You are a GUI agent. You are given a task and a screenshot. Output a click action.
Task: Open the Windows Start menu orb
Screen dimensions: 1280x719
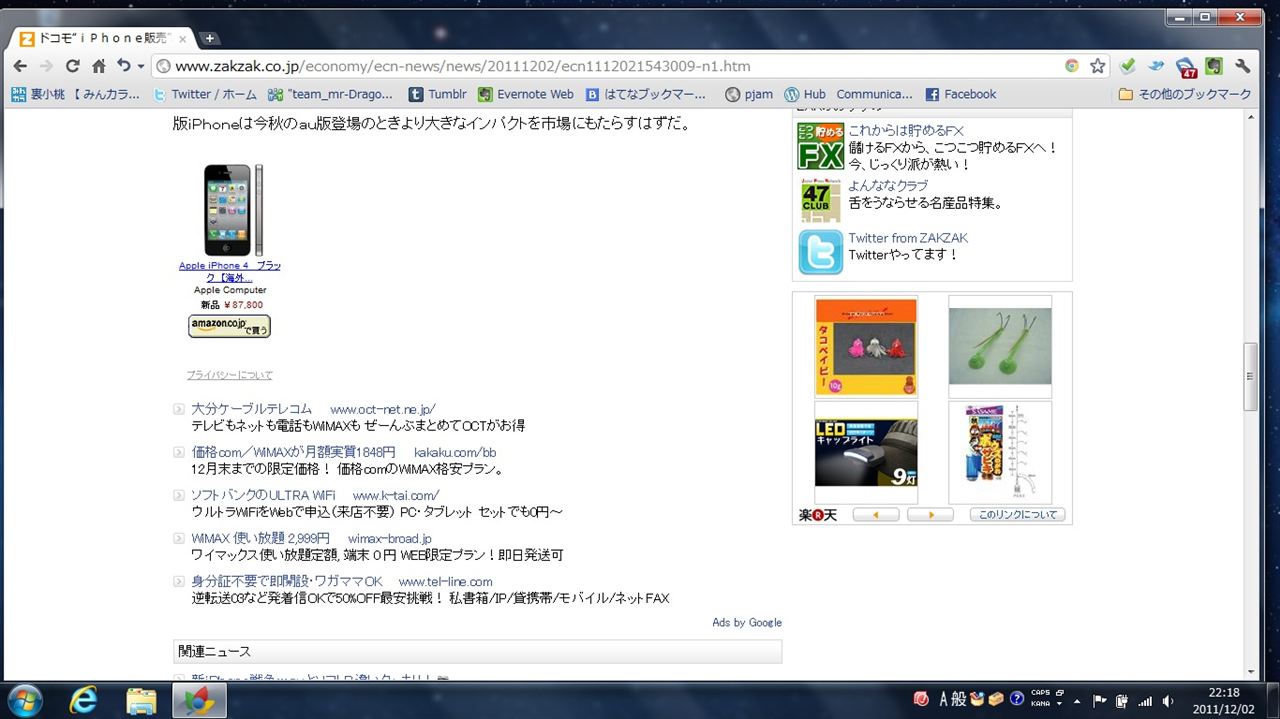[24, 700]
